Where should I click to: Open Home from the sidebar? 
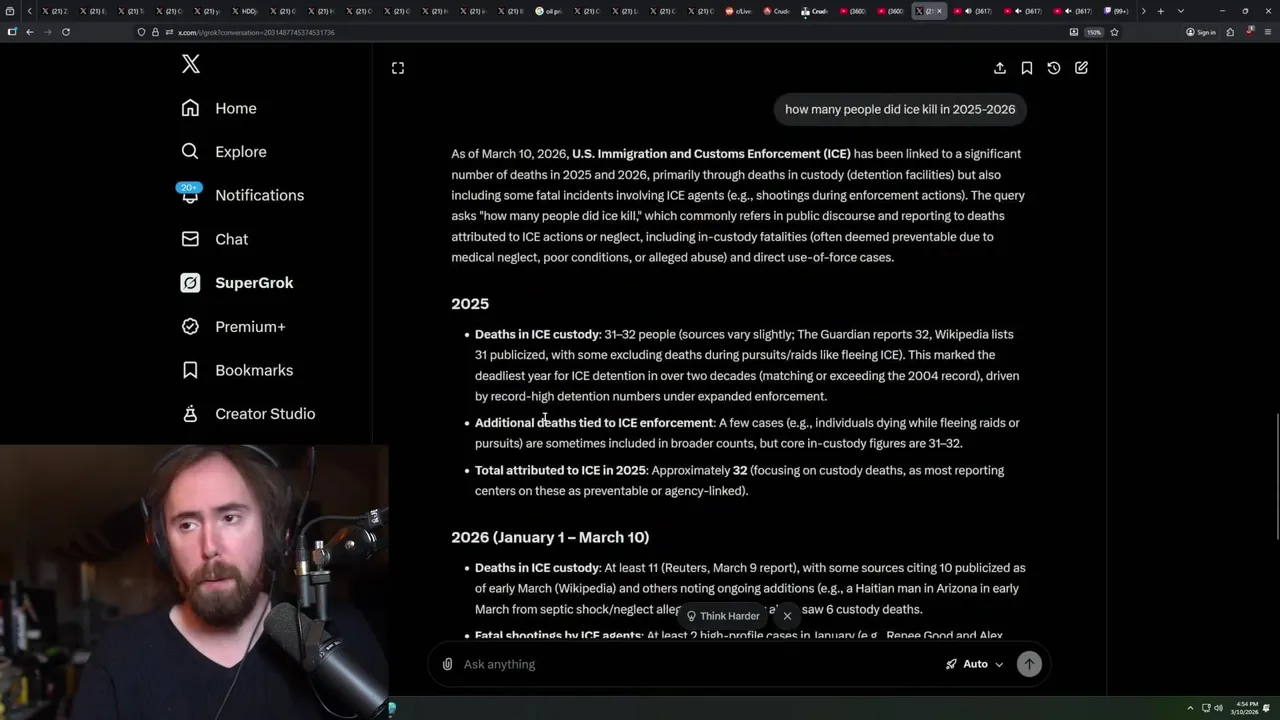pos(236,108)
